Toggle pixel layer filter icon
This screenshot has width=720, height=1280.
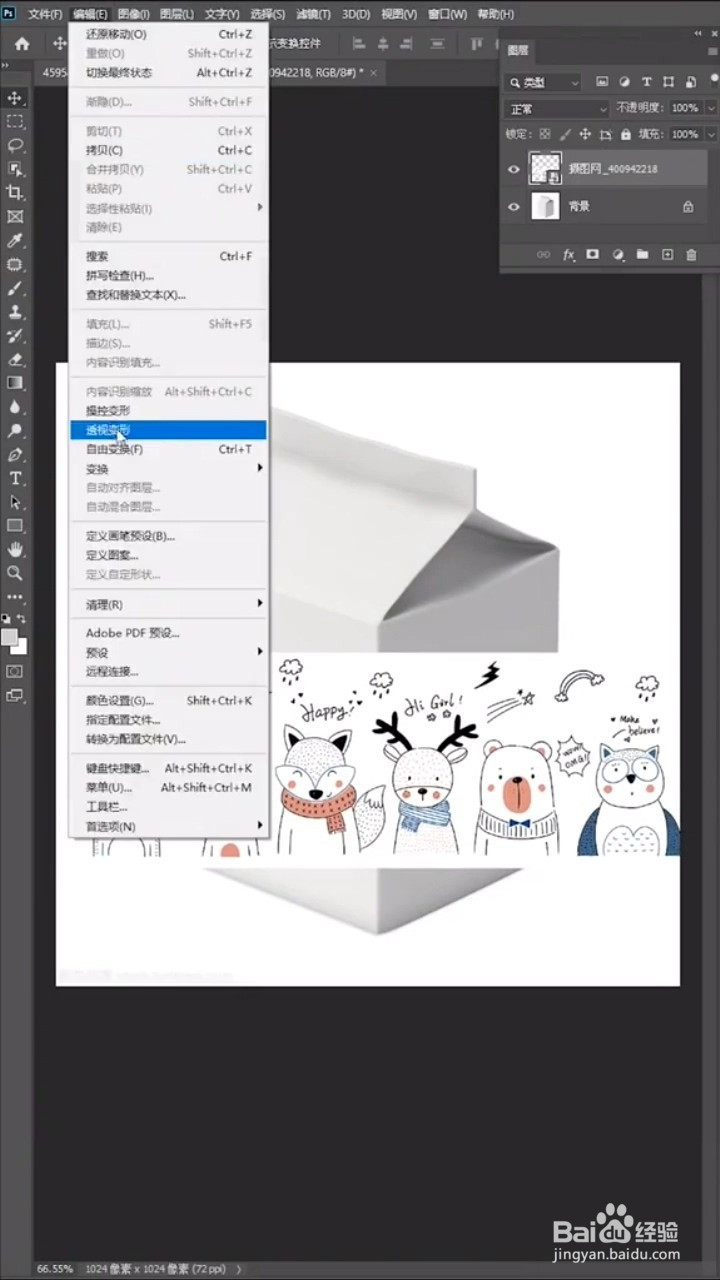point(601,82)
